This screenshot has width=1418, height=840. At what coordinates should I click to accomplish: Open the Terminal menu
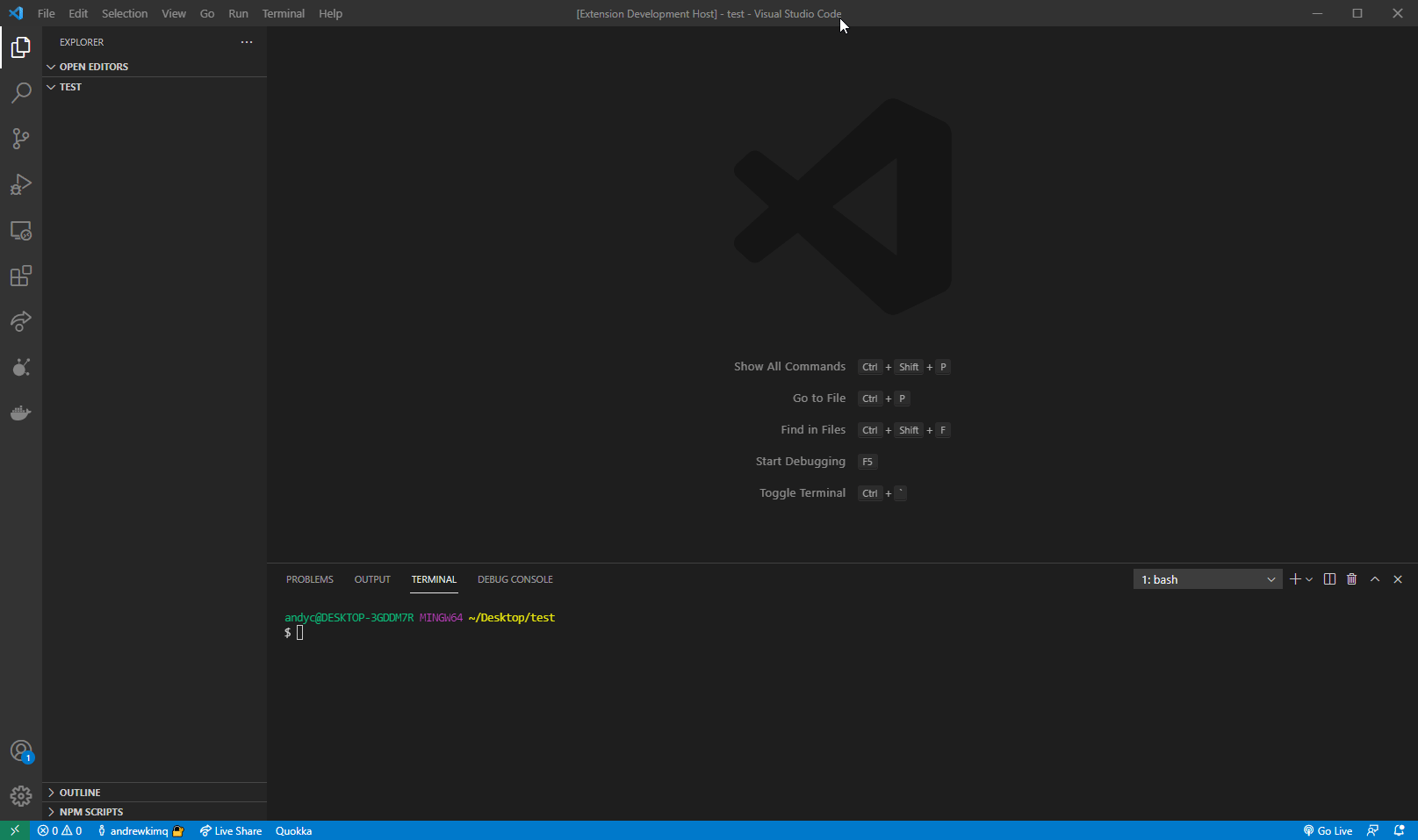click(284, 13)
